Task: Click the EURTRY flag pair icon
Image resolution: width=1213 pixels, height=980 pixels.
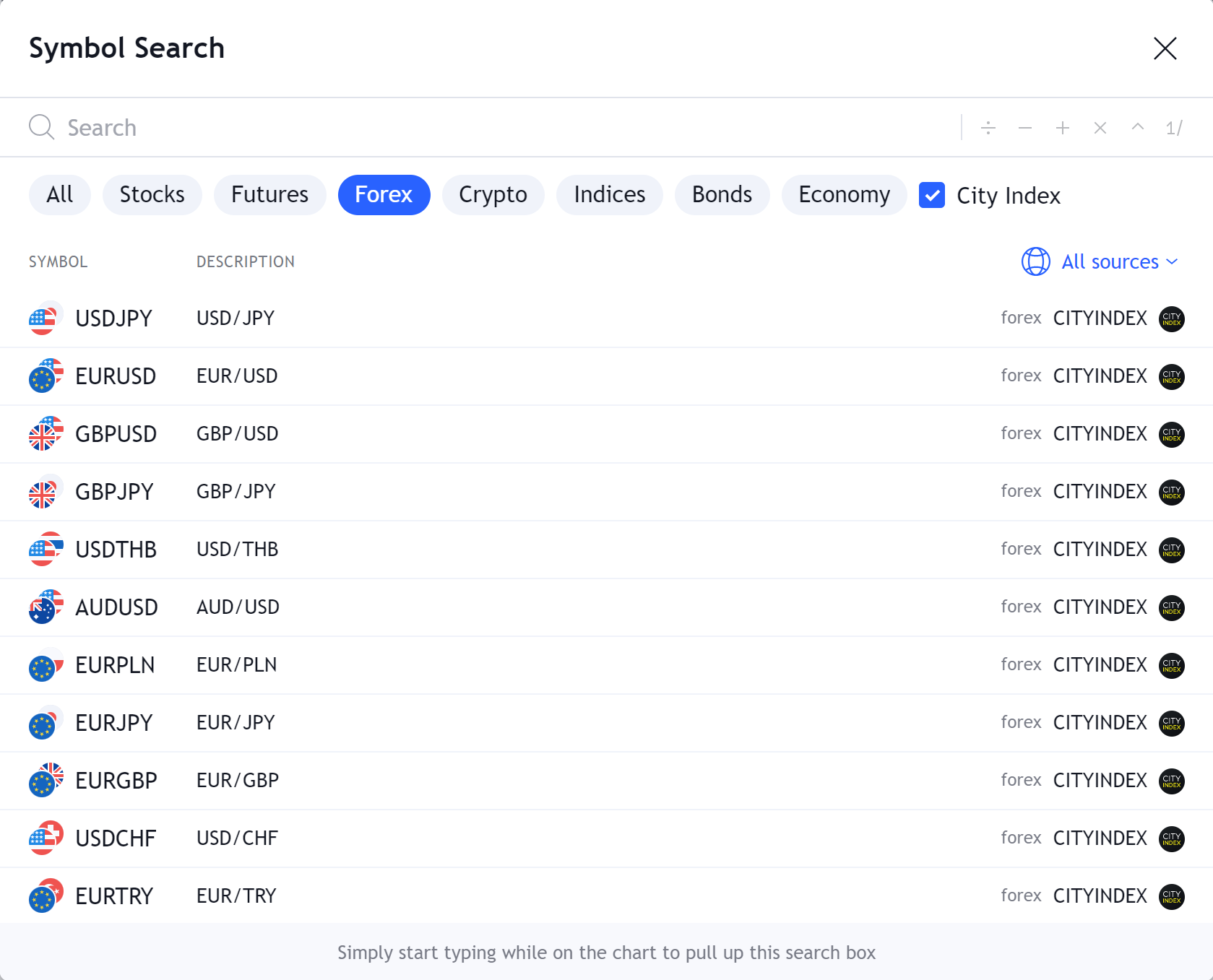Action: pos(46,896)
